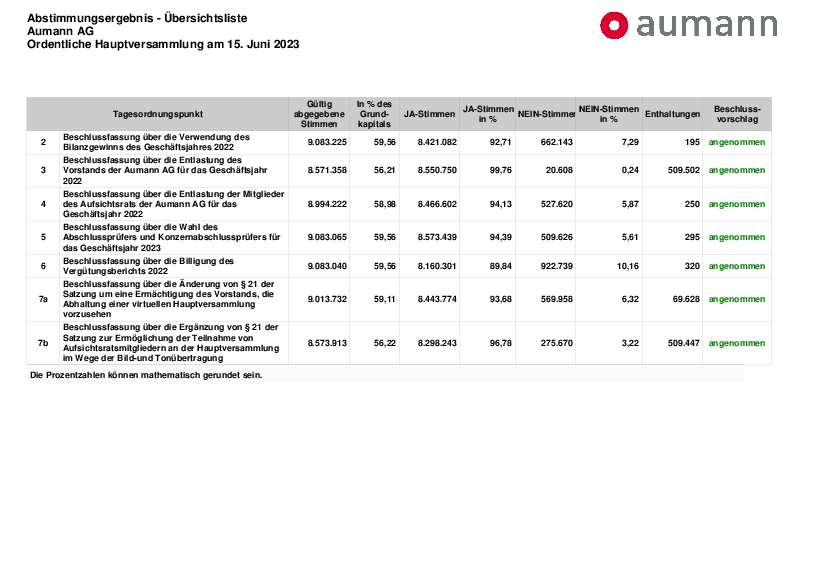Select the title 'Abstimmungsergebnis - Übersichtsliste'

click(137, 18)
